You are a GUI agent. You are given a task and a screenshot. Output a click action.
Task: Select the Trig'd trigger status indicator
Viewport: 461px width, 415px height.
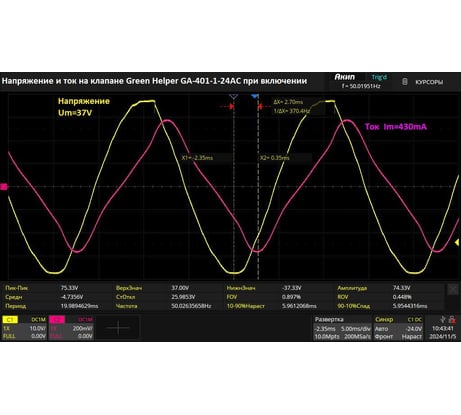pos(379,77)
